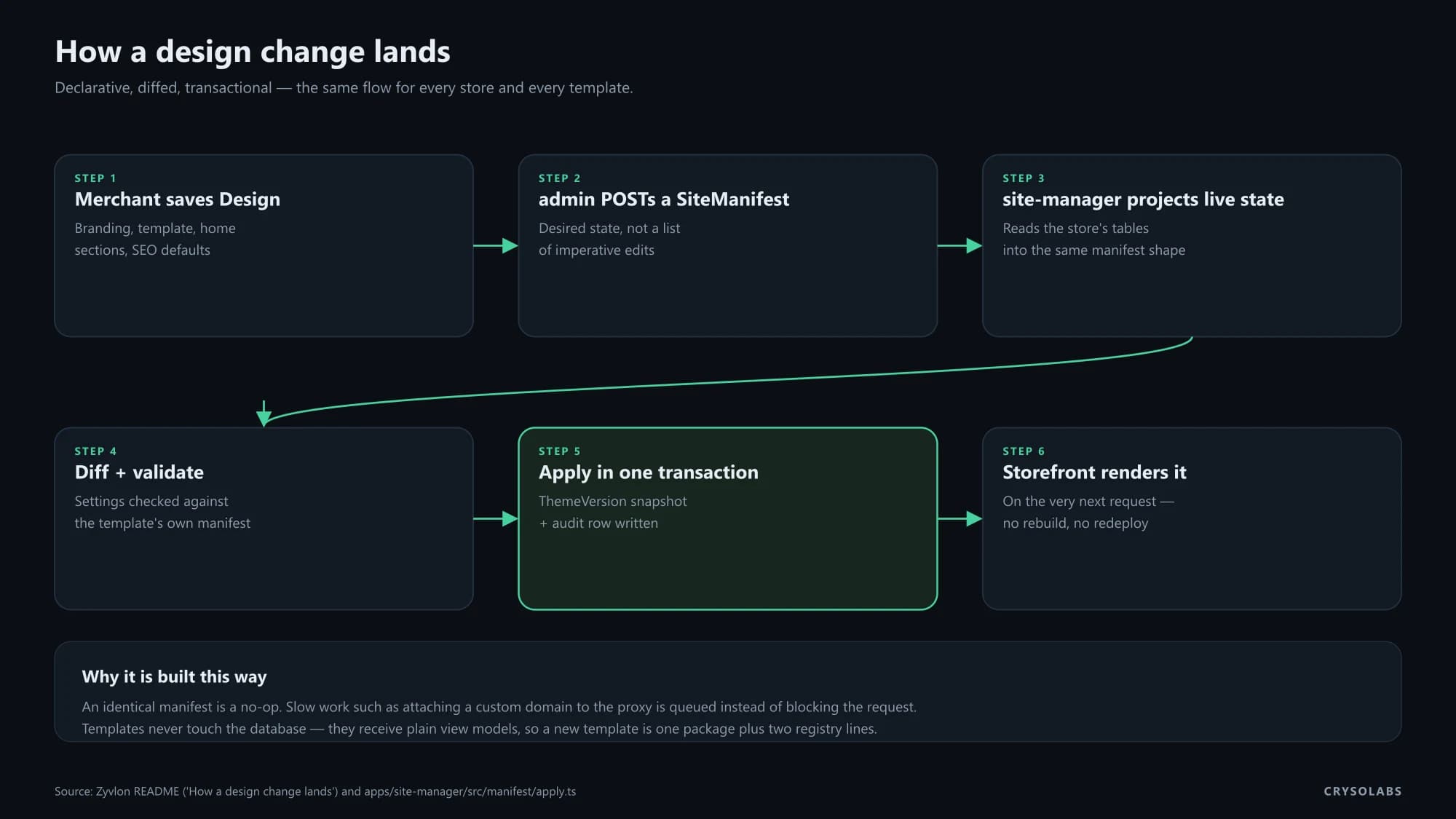The height and width of the screenshot is (819, 1456).
Task: Select the 'STEP 3' label
Action: pyautogui.click(x=1024, y=178)
